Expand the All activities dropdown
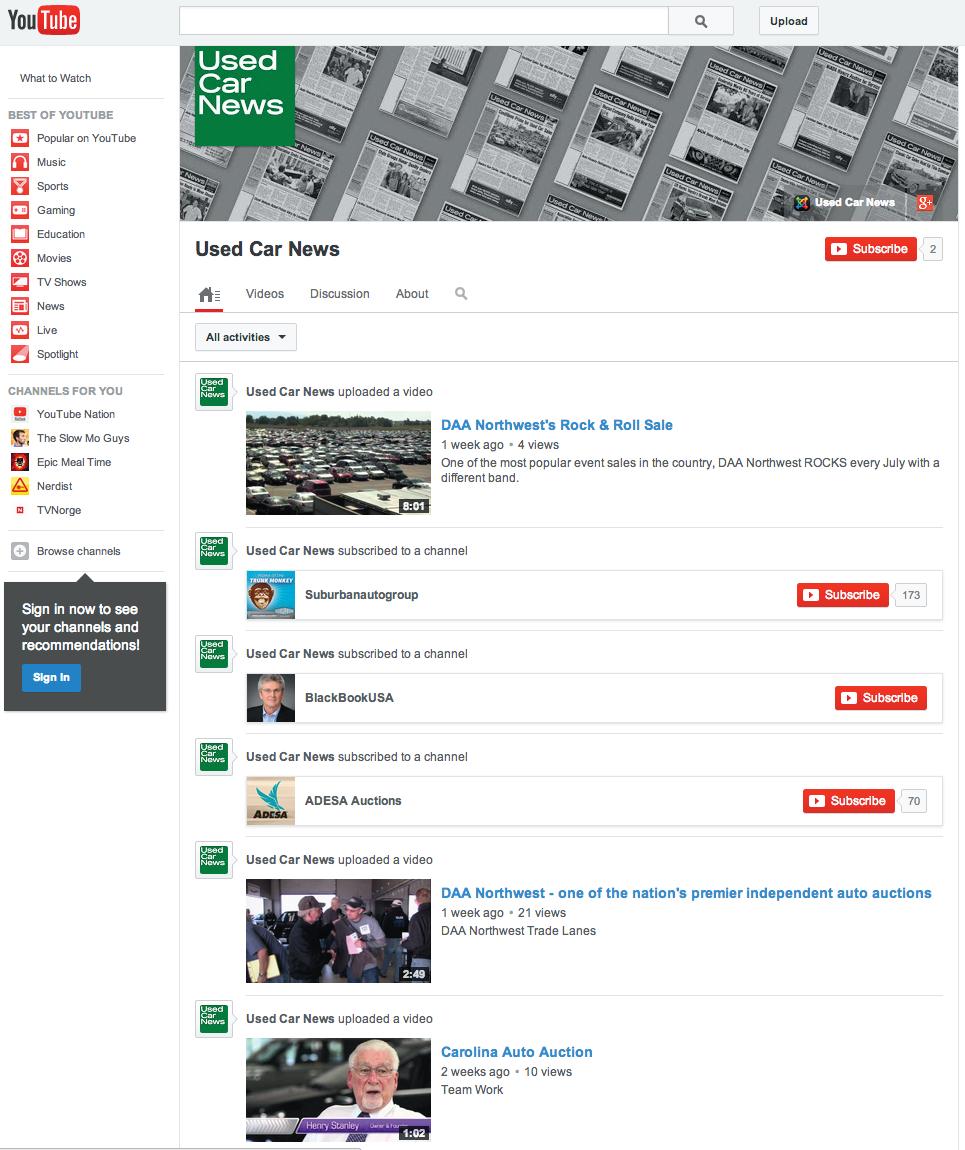 (246, 337)
